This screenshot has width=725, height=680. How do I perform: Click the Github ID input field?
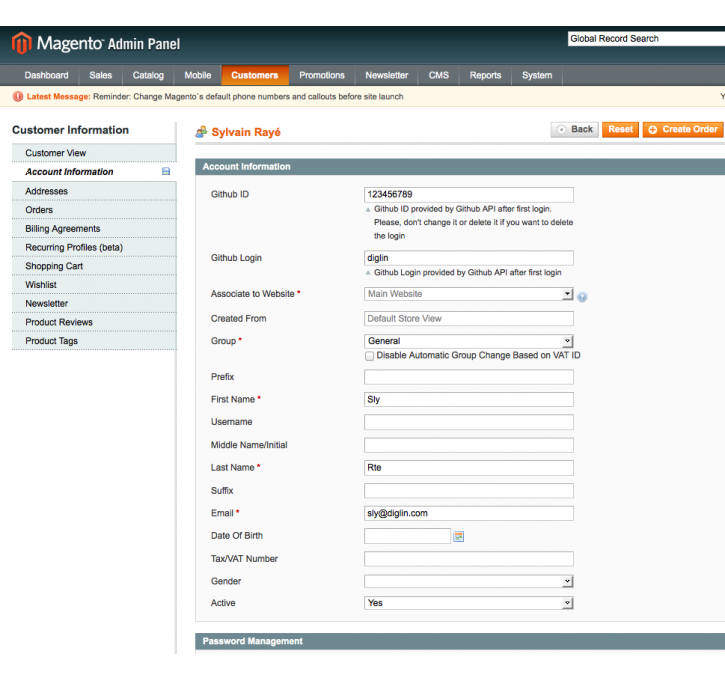469,195
